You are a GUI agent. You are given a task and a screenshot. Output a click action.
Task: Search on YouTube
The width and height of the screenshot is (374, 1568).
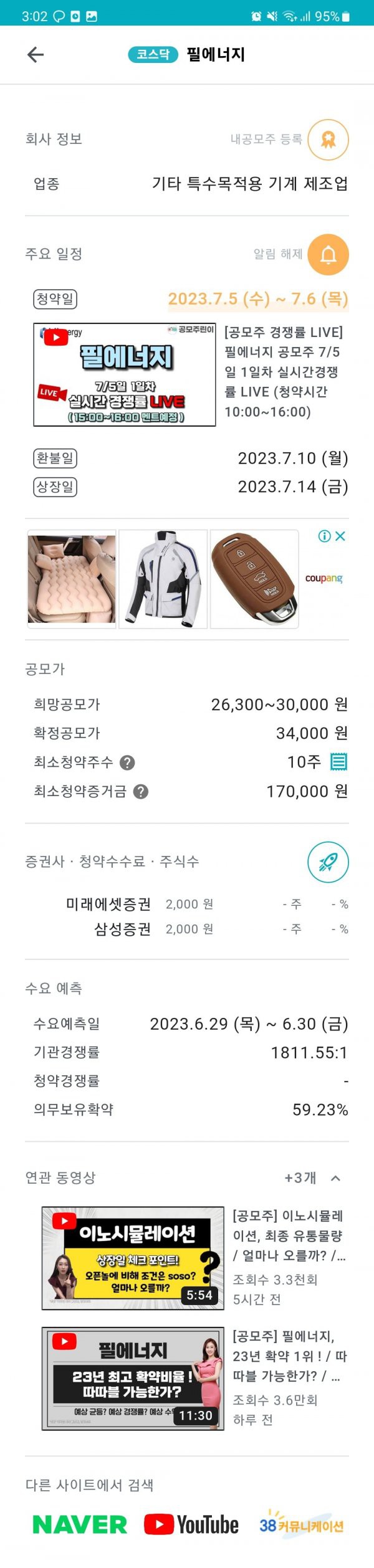pyautogui.click(x=191, y=1524)
